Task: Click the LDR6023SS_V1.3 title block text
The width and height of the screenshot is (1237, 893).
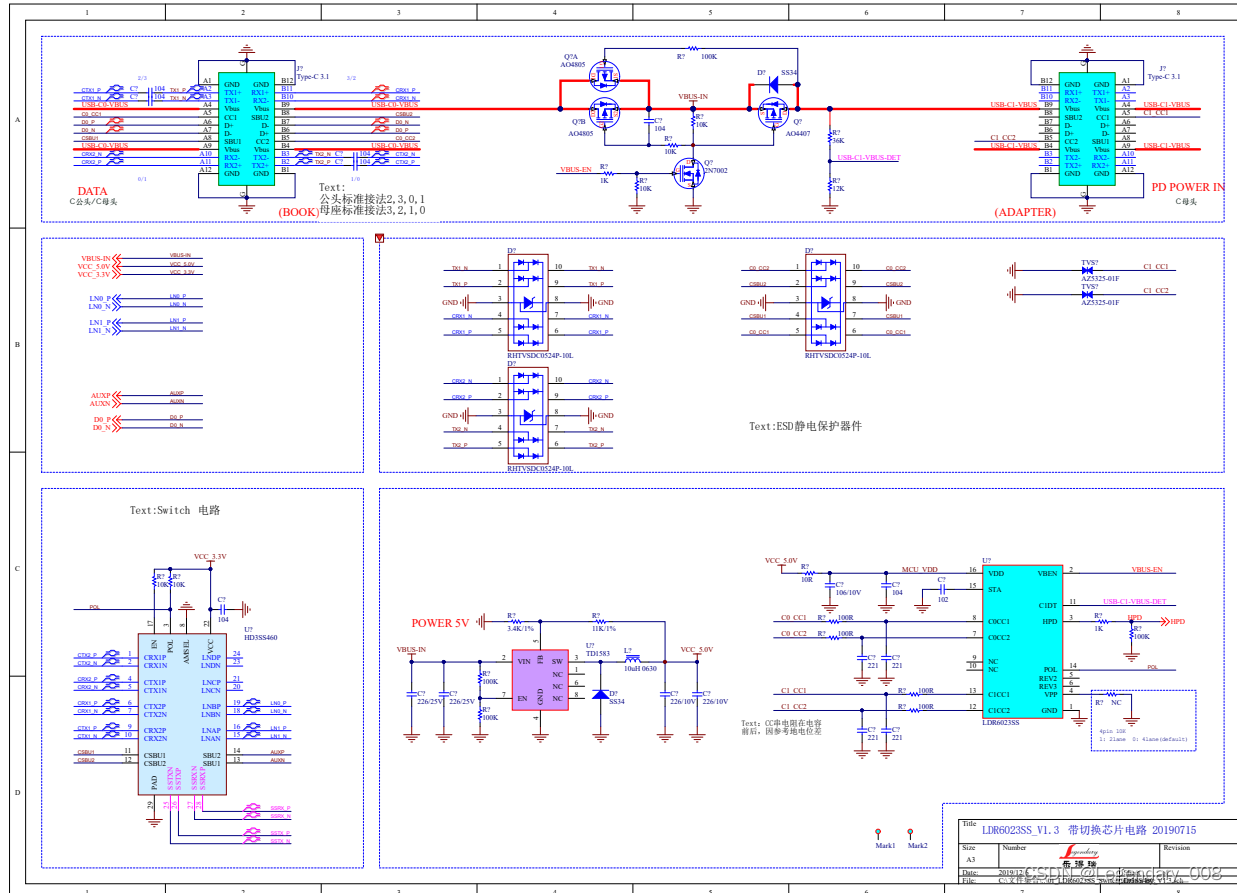Action: click(x=1018, y=830)
